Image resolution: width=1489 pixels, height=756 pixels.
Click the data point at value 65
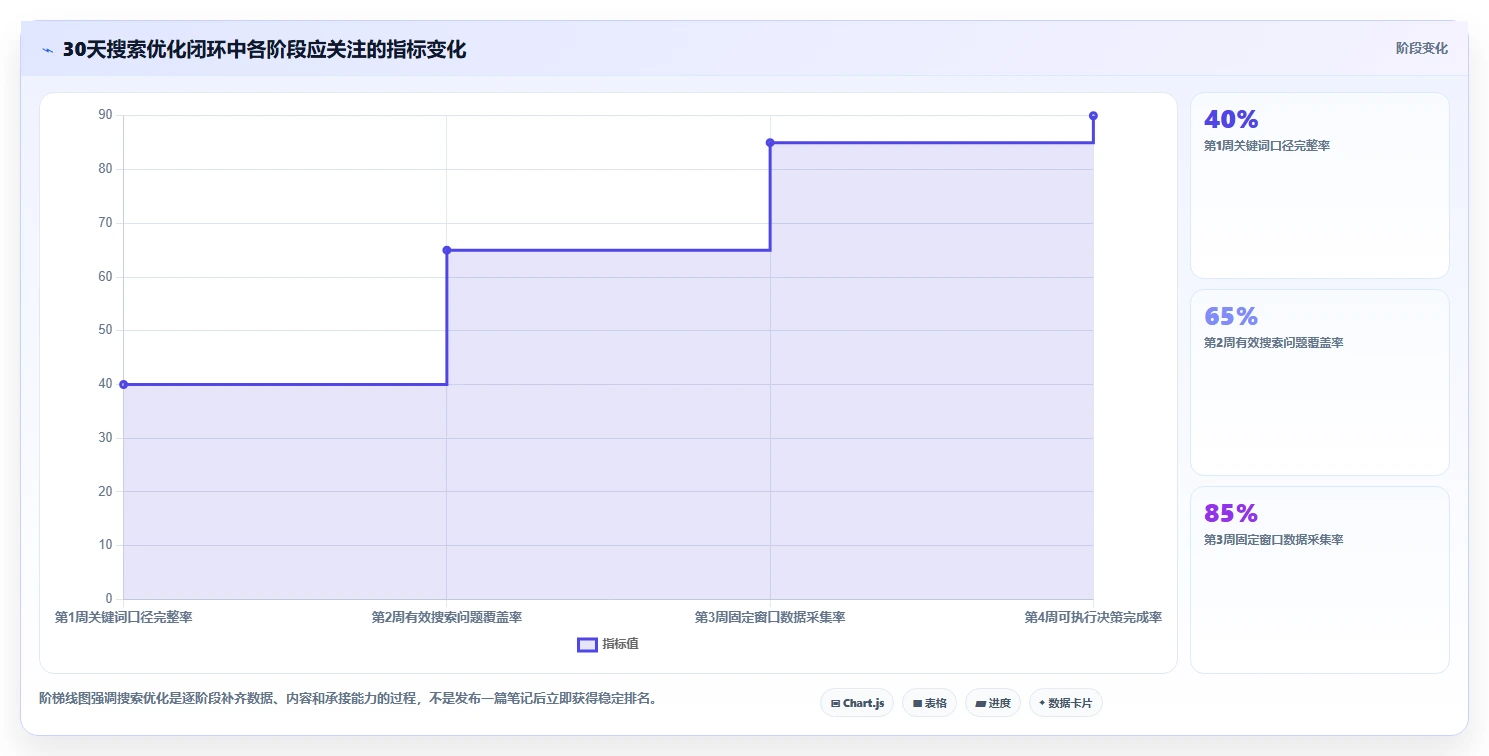point(447,250)
